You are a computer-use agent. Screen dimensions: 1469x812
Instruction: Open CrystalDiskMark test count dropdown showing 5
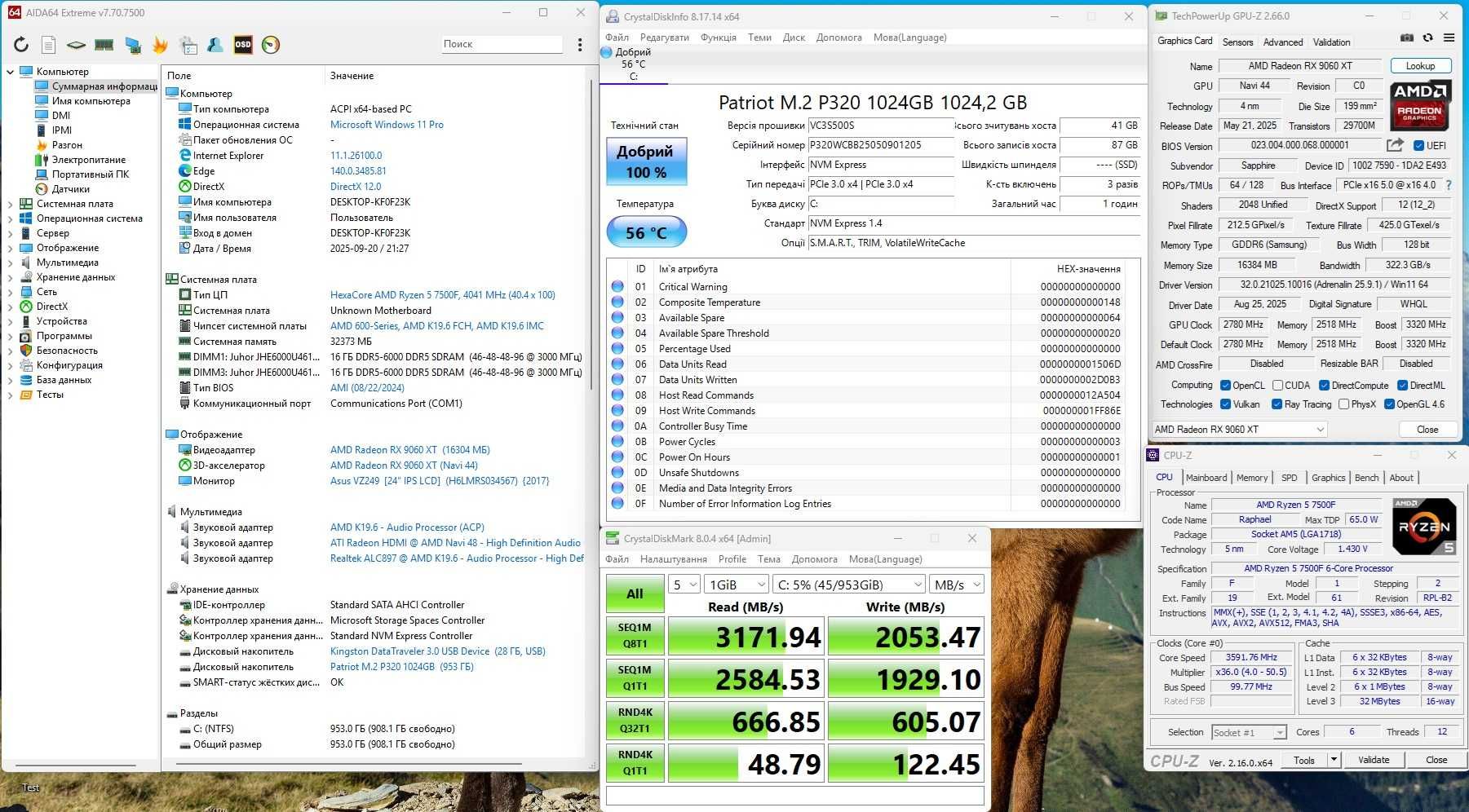pos(684,585)
